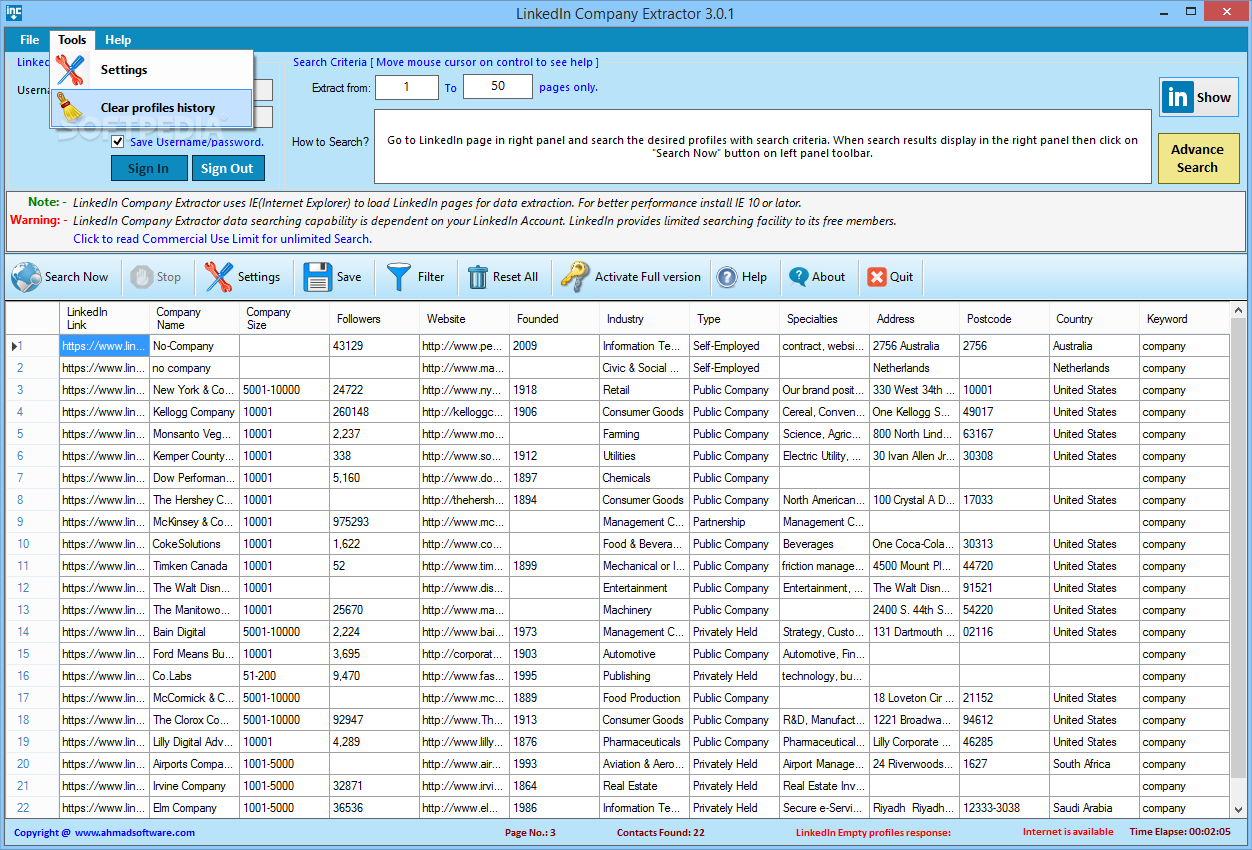Image resolution: width=1252 pixels, height=850 pixels.
Task: Select row 1 header with arrow
Action: coord(33,346)
